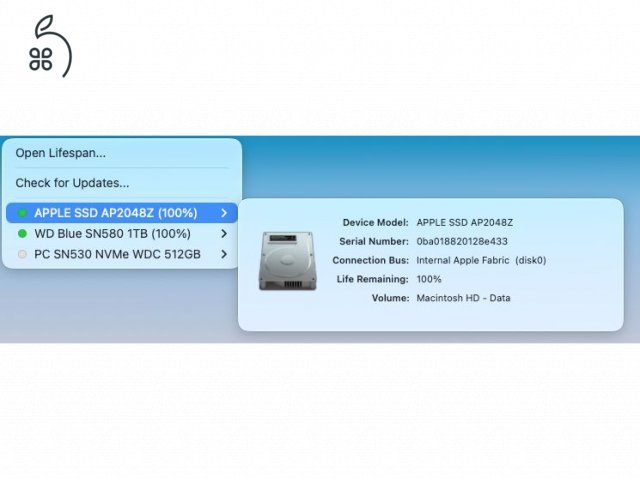Select WD Blue SN580 1TB drive entry
This screenshot has width=640, height=480.
[x=122, y=233]
